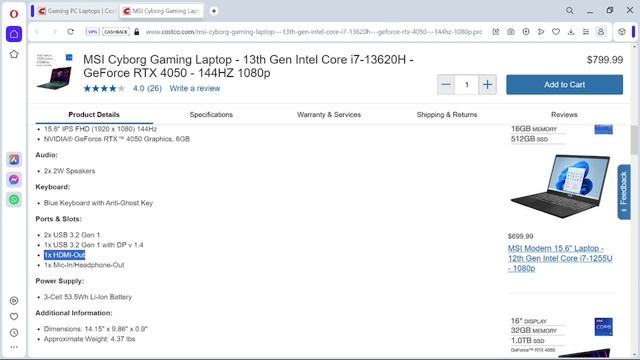Open history clock icon in sidebar

(x=14, y=333)
